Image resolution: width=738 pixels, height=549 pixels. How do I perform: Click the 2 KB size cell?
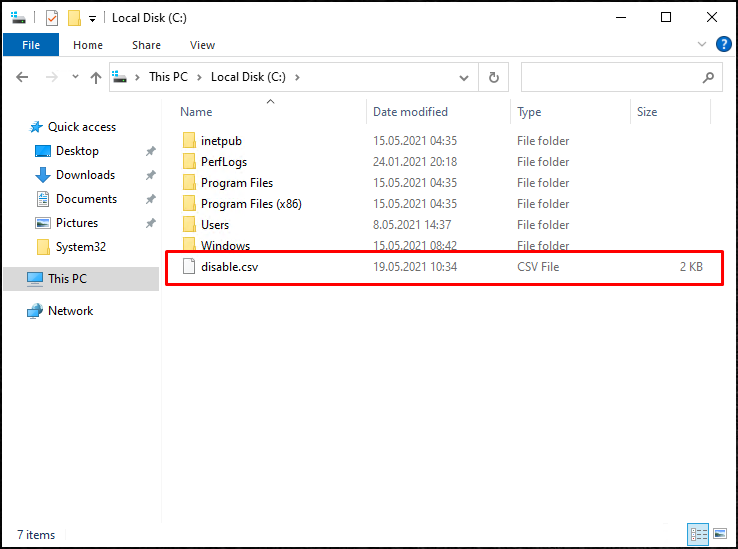tap(691, 266)
